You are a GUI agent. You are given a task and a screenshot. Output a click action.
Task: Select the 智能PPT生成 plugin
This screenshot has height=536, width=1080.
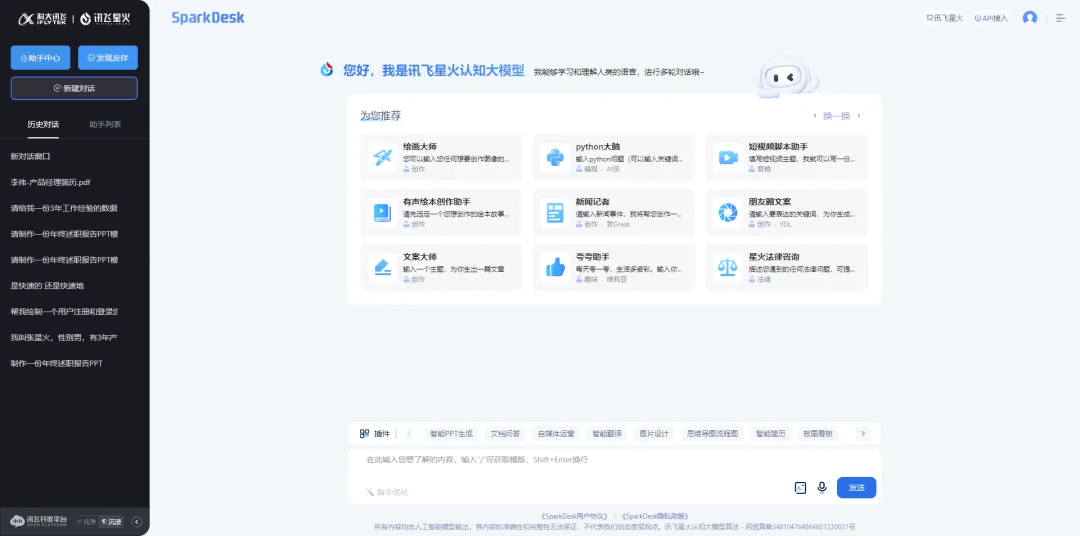(451, 434)
